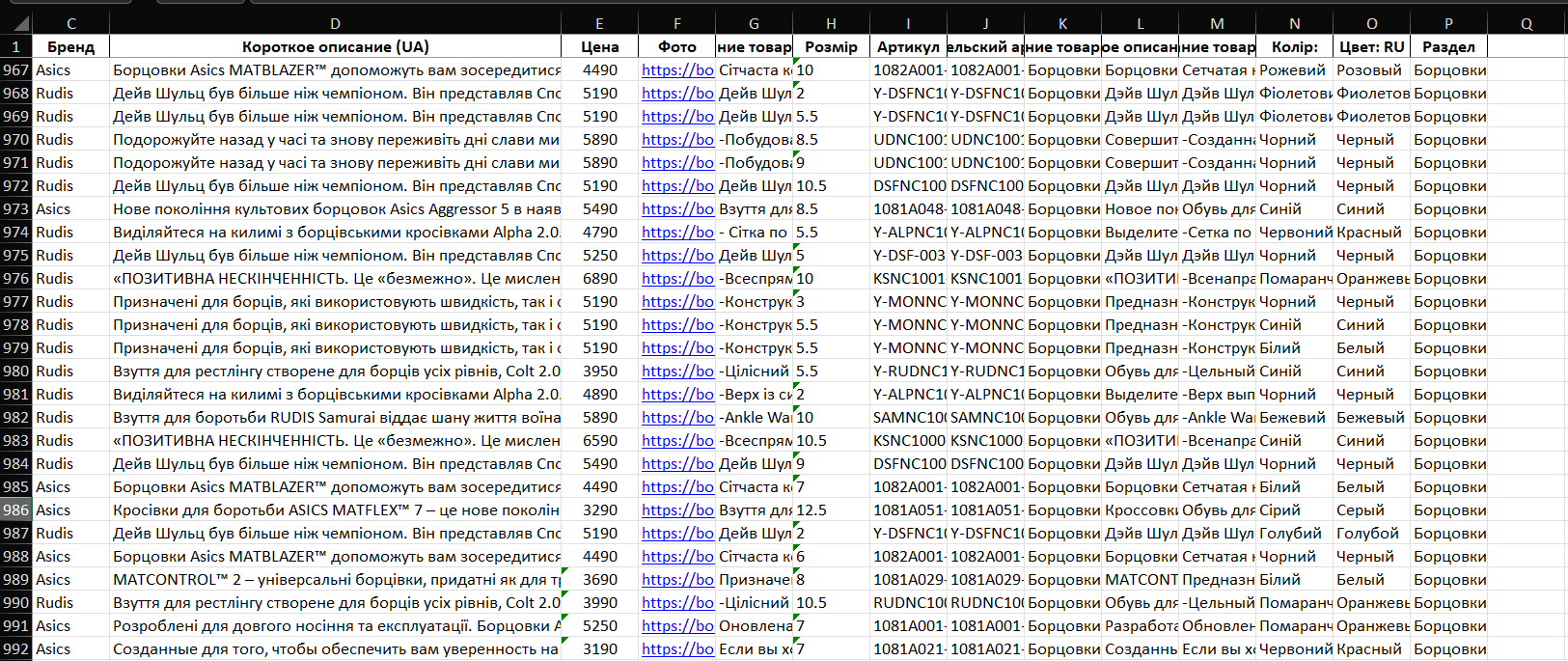Select column Q by its header letter

coord(1527,24)
